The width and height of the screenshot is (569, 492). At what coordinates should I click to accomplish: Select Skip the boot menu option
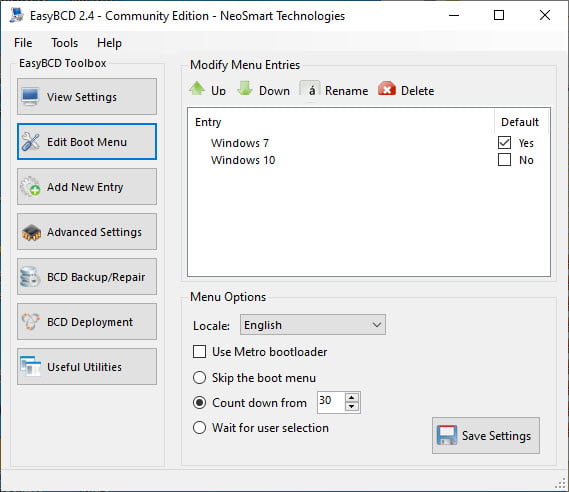pyautogui.click(x=199, y=378)
